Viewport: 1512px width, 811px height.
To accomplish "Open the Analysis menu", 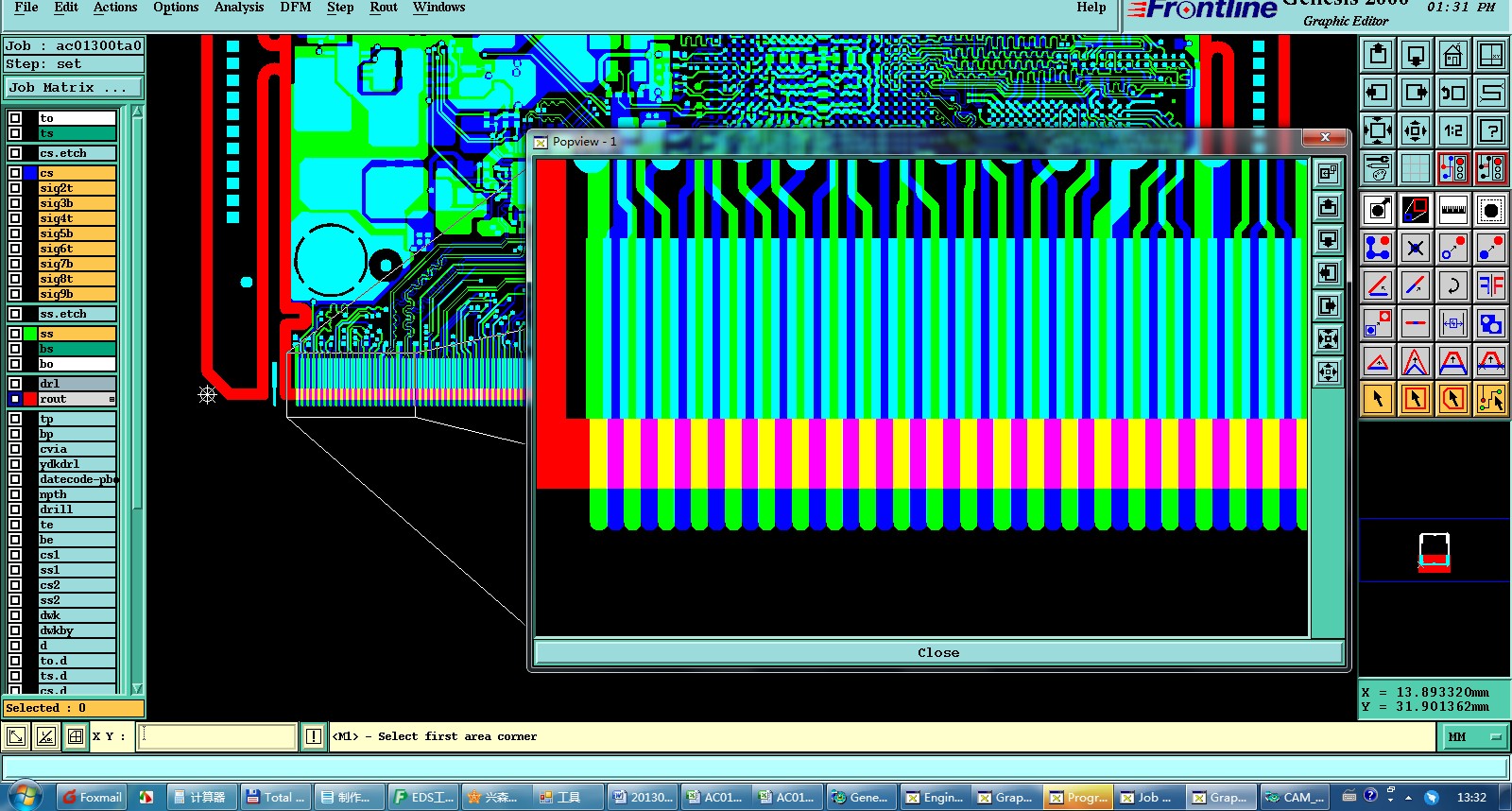I will point(239,8).
